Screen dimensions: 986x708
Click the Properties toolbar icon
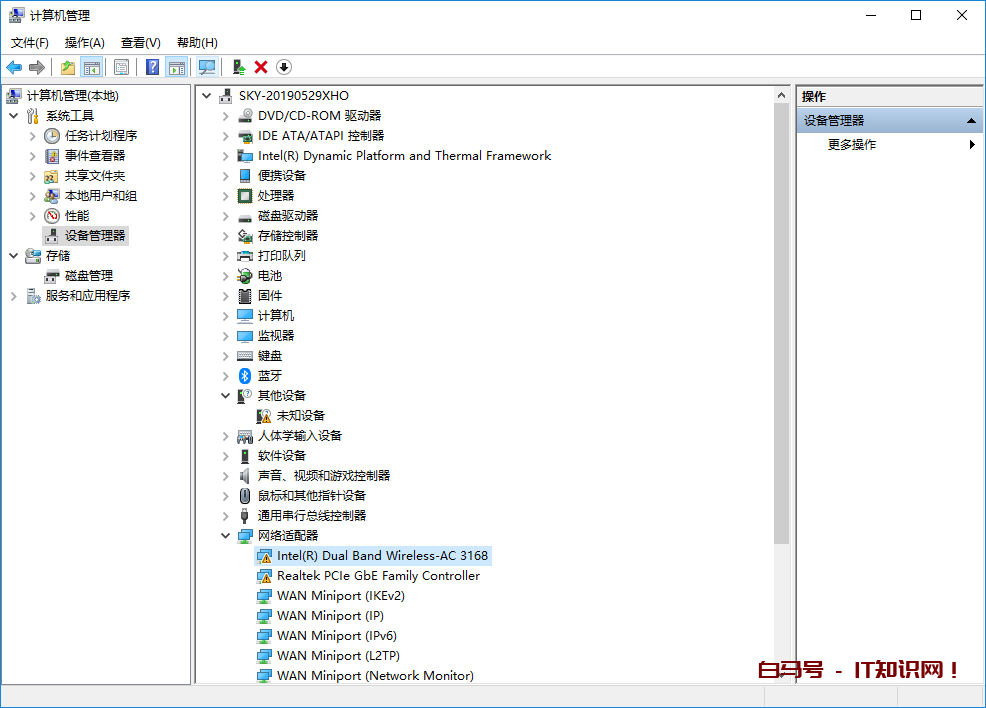point(121,67)
